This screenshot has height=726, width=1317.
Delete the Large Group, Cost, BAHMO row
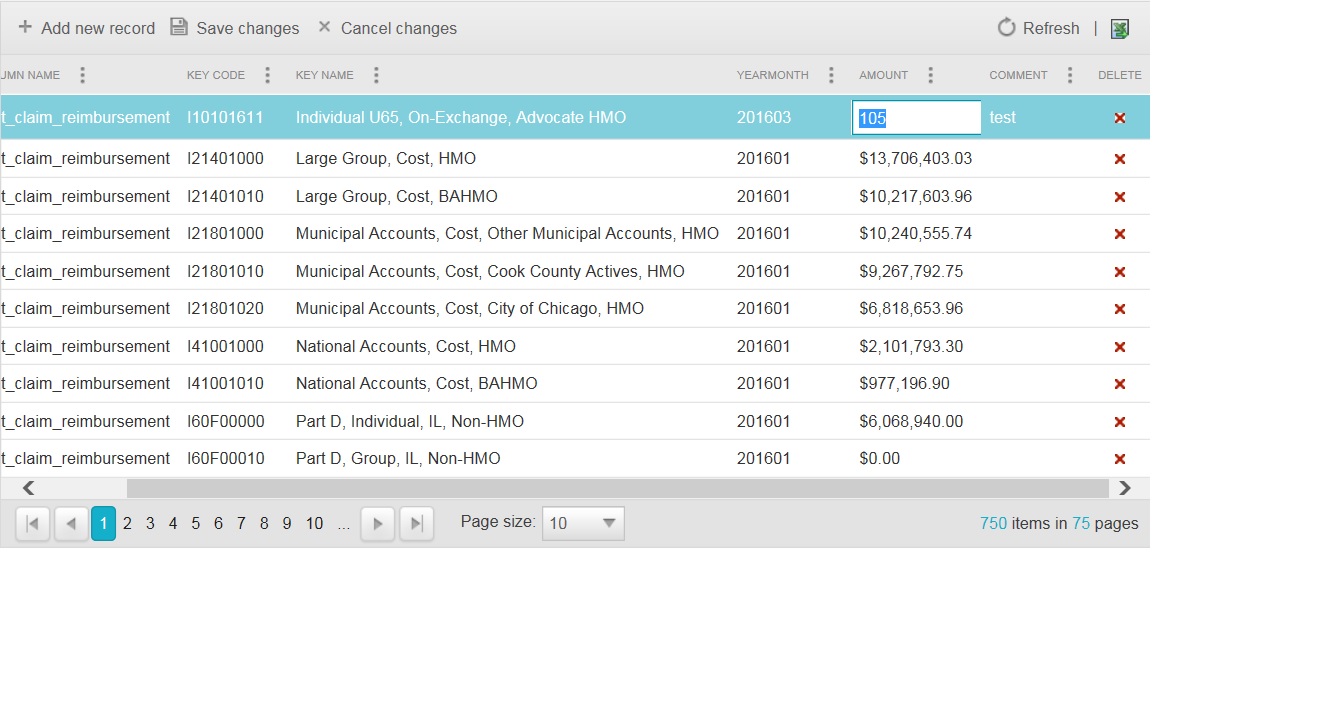point(1119,197)
